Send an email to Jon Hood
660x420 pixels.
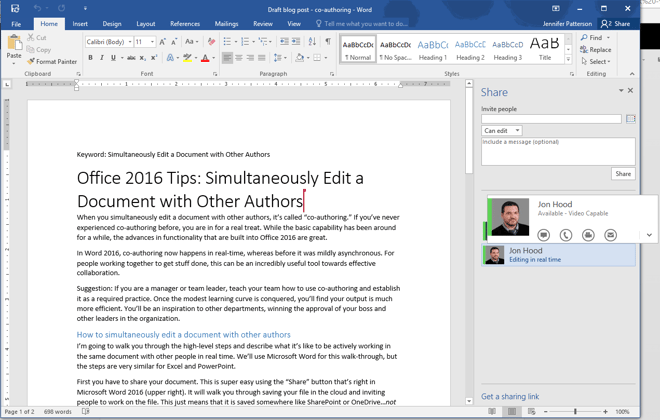click(610, 235)
